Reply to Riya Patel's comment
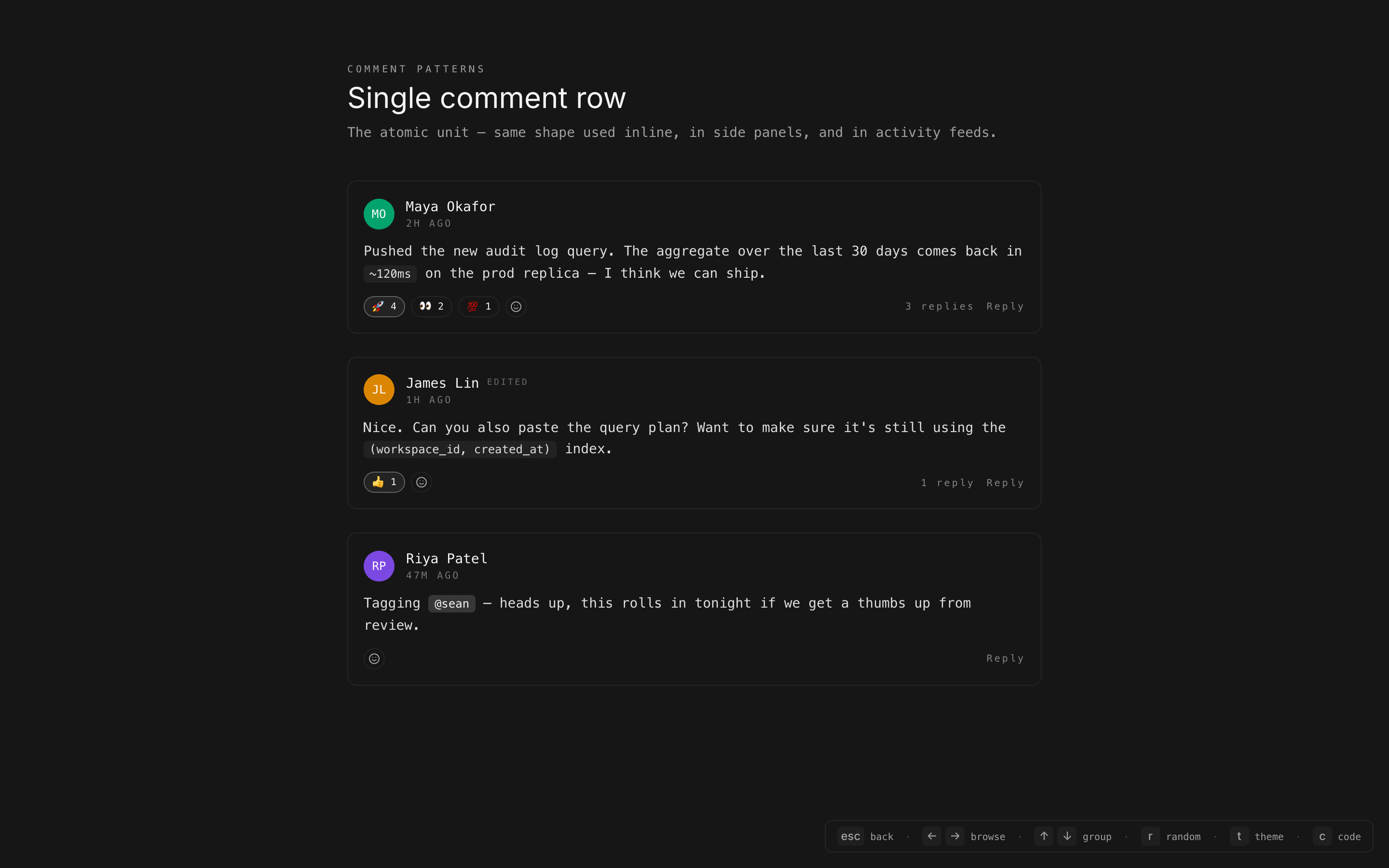 click(1005, 658)
